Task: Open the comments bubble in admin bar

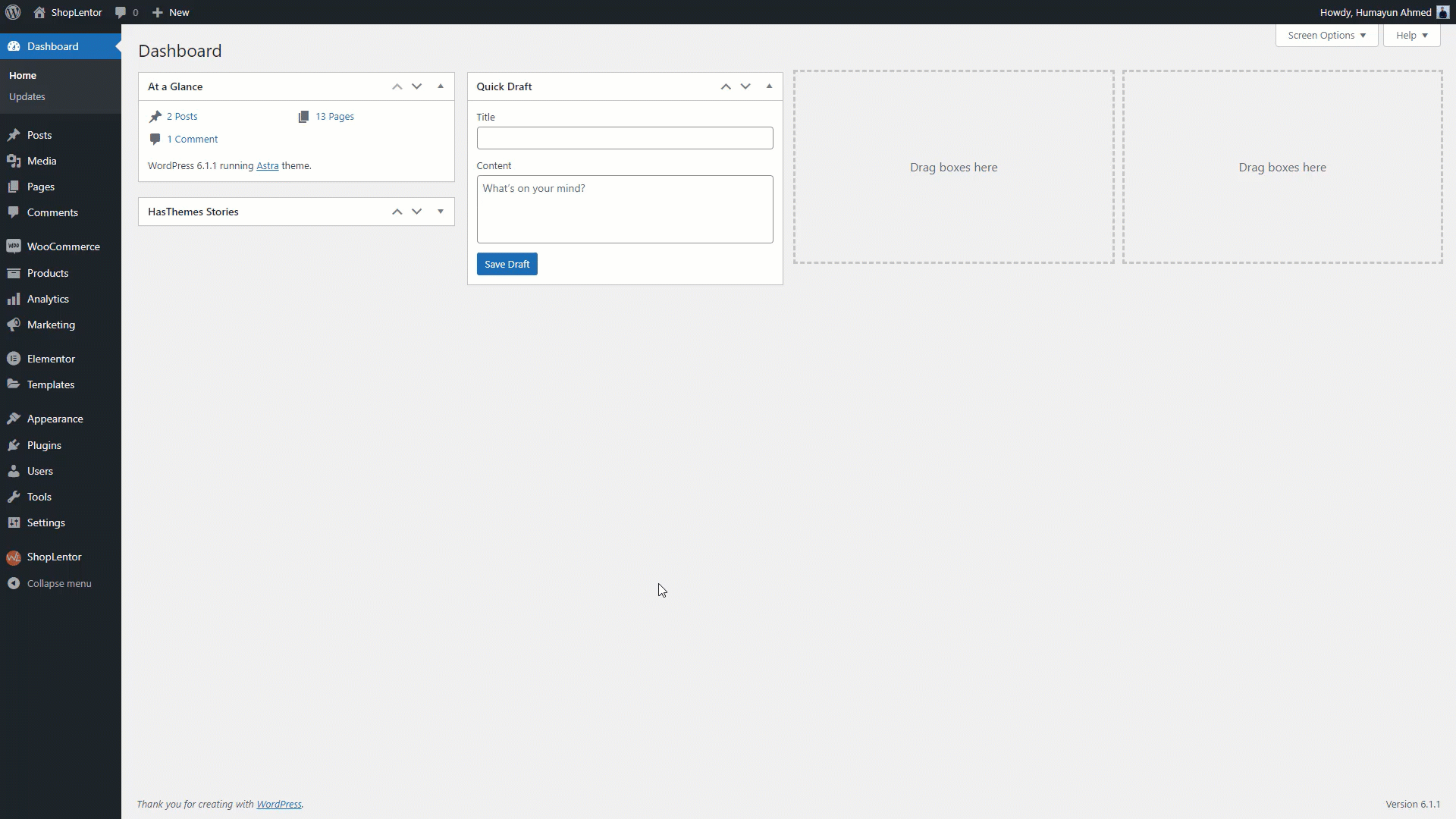Action: (x=126, y=12)
